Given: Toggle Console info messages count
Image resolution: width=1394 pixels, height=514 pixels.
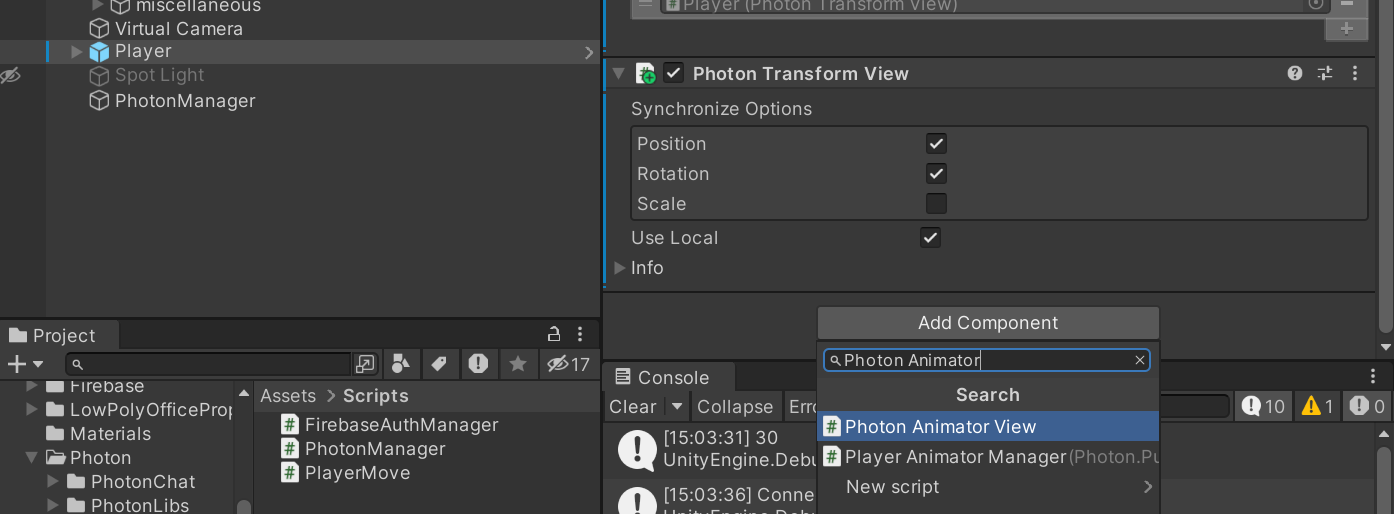Looking at the screenshot, I should point(1264,406).
